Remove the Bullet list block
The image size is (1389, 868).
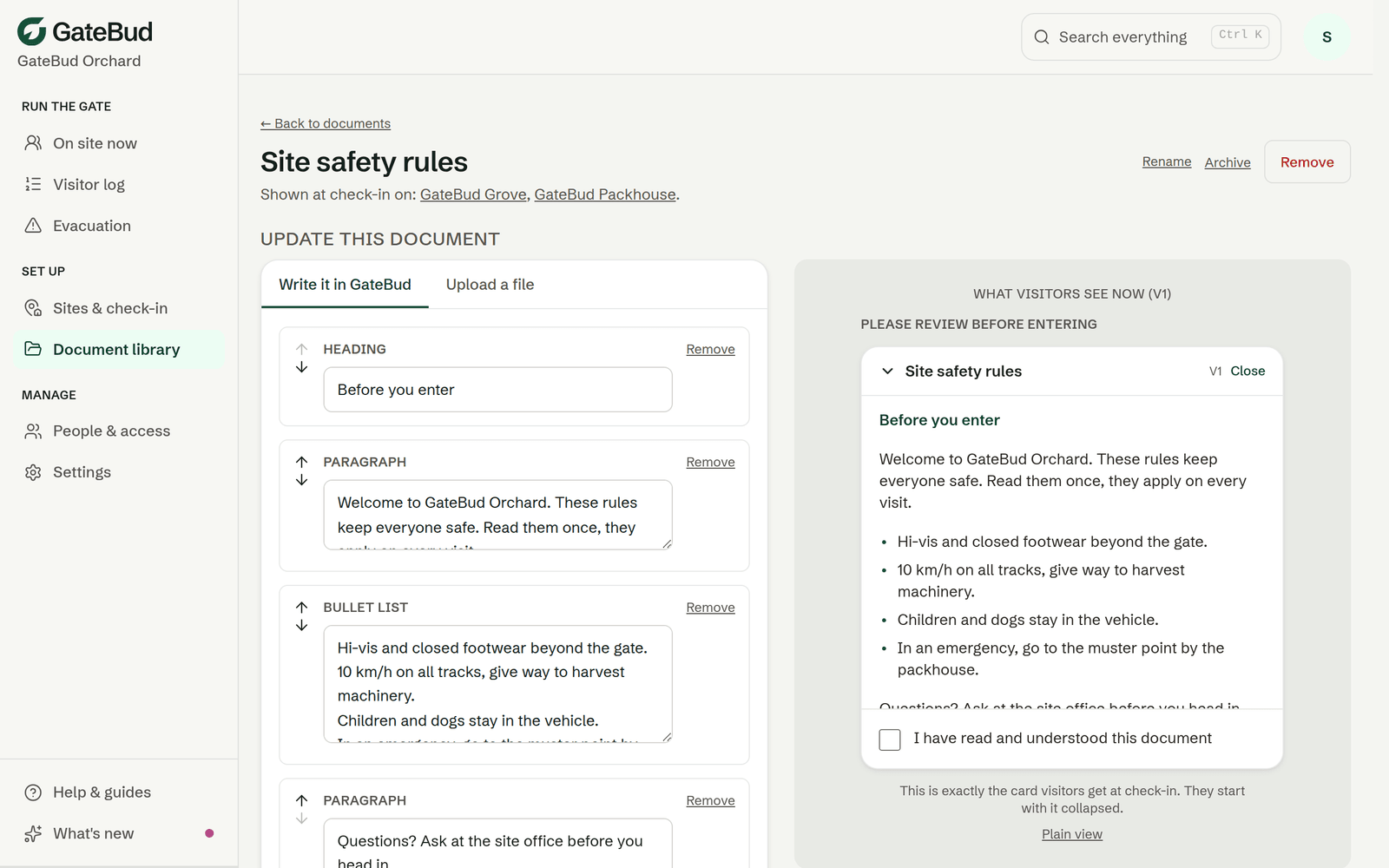pyautogui.click(x=710, y=608)
